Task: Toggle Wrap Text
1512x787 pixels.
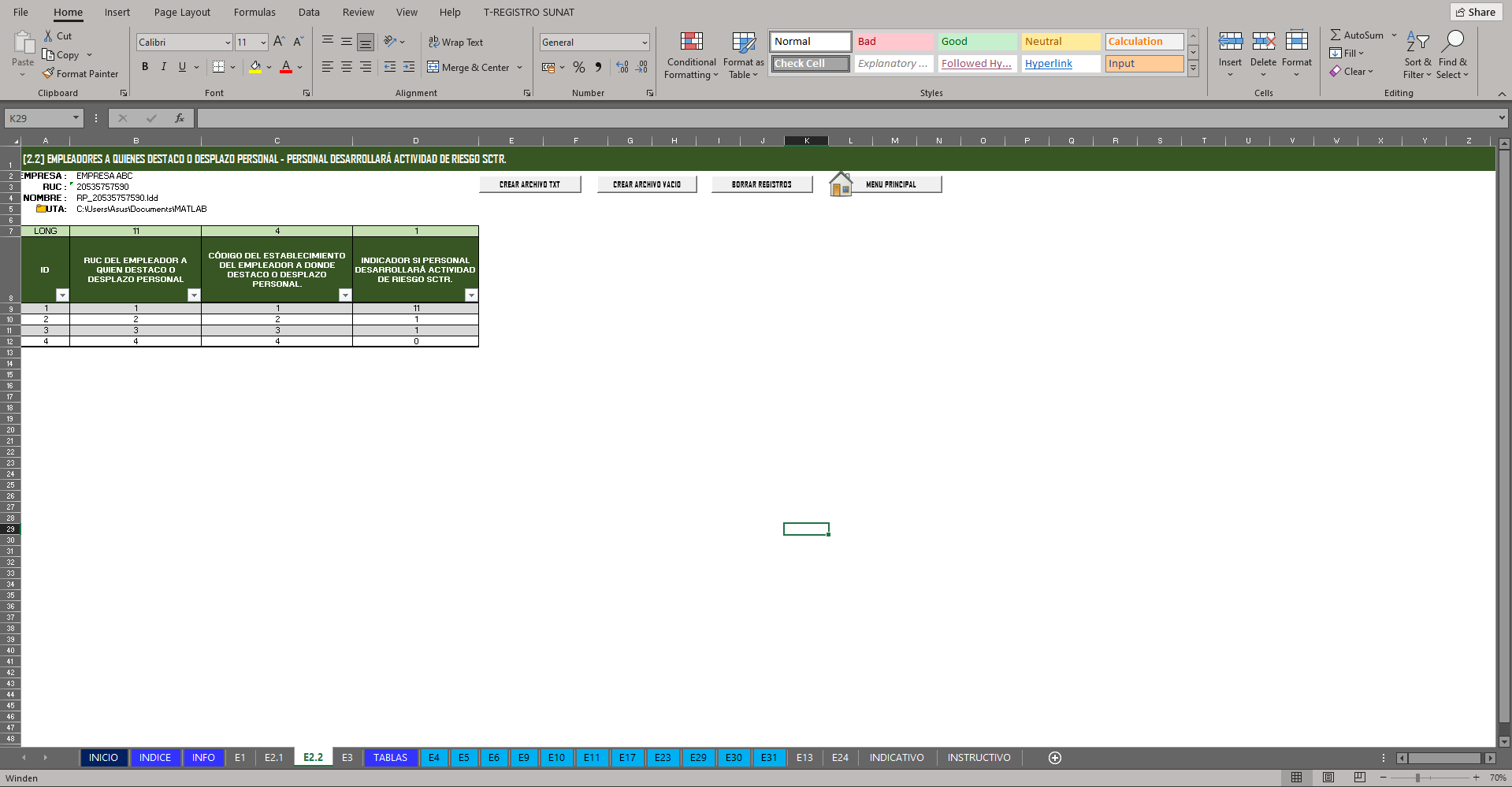Action: (455, 42)
